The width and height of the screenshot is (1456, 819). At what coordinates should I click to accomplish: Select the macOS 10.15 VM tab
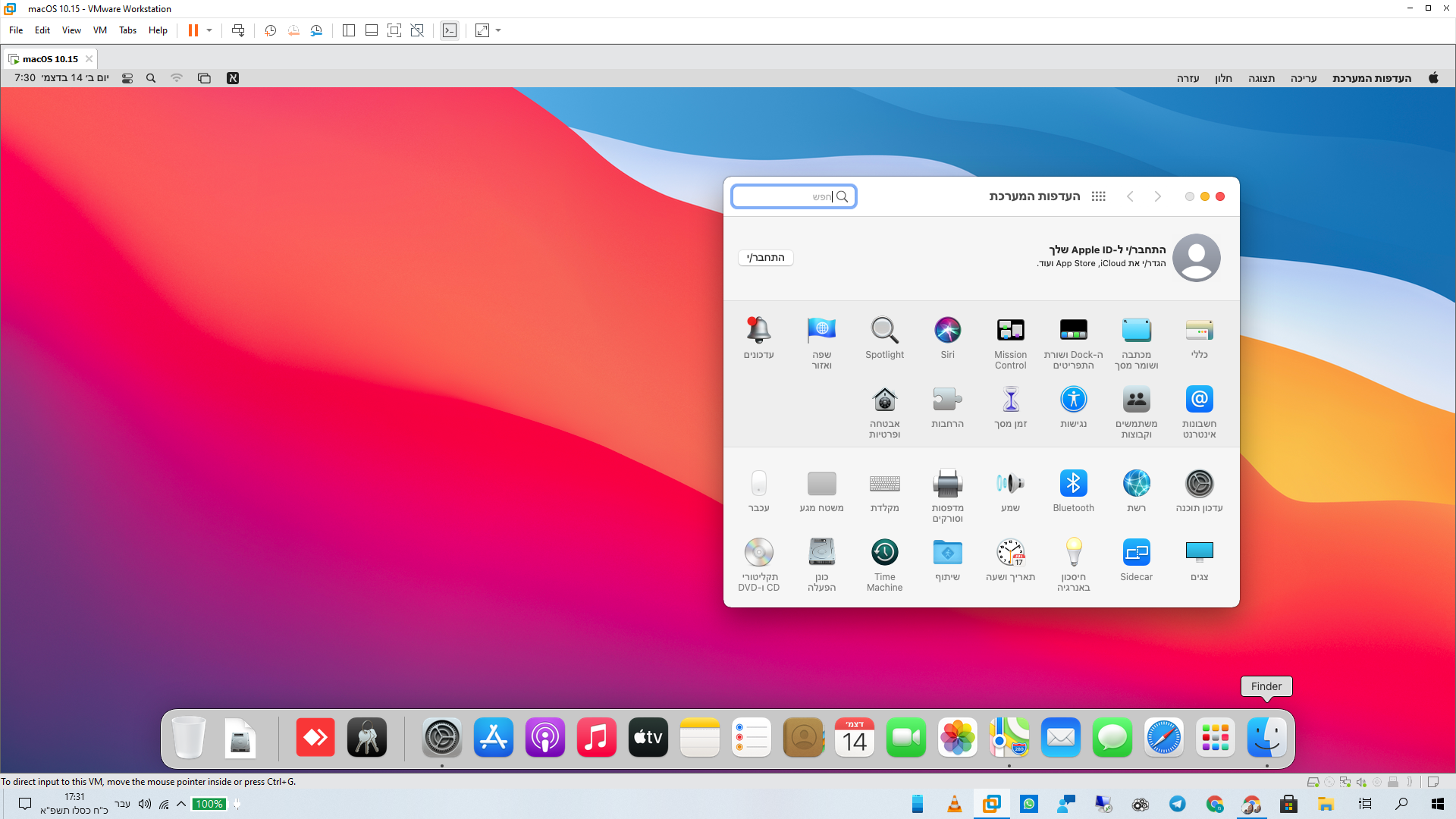(x=50, y=58)
